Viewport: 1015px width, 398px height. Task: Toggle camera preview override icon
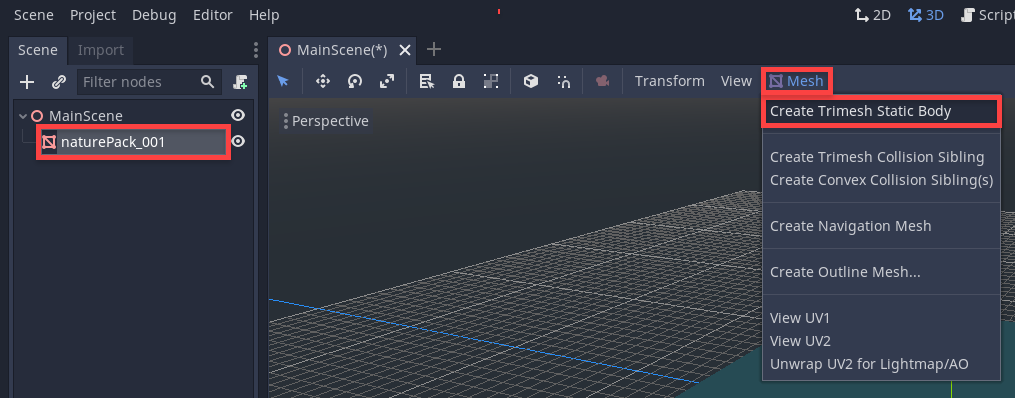(x=603, y=81)
